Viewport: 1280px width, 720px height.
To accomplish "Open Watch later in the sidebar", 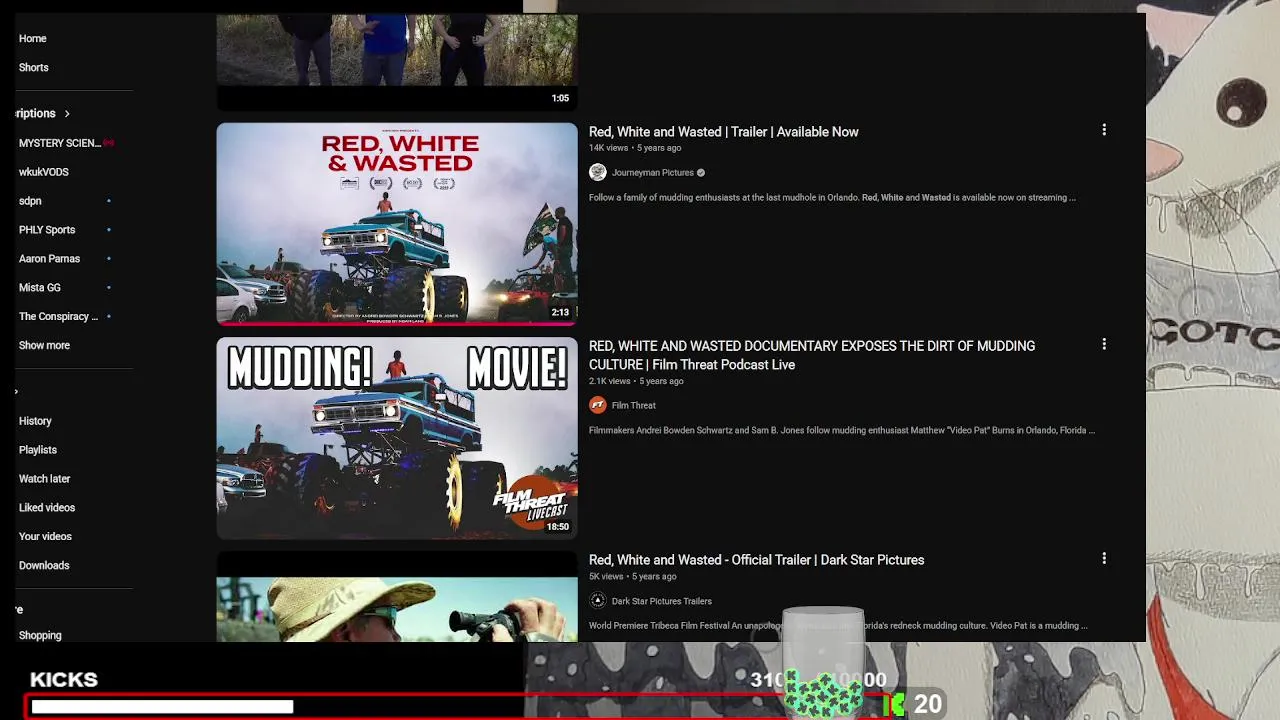I will pyautogui.click(x=44, y=479).
